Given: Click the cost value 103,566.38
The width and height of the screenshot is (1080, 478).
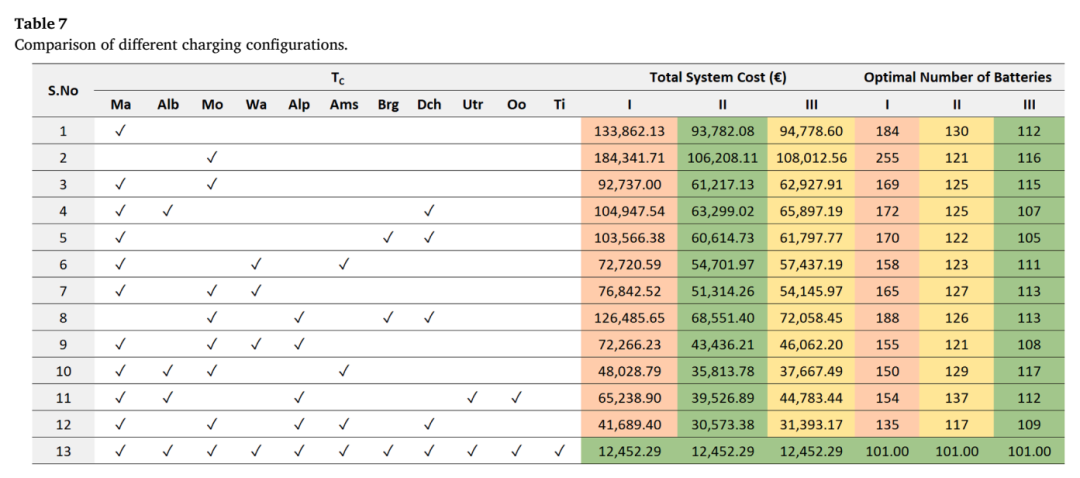Looking at the screenshot, I should [630, 238].
